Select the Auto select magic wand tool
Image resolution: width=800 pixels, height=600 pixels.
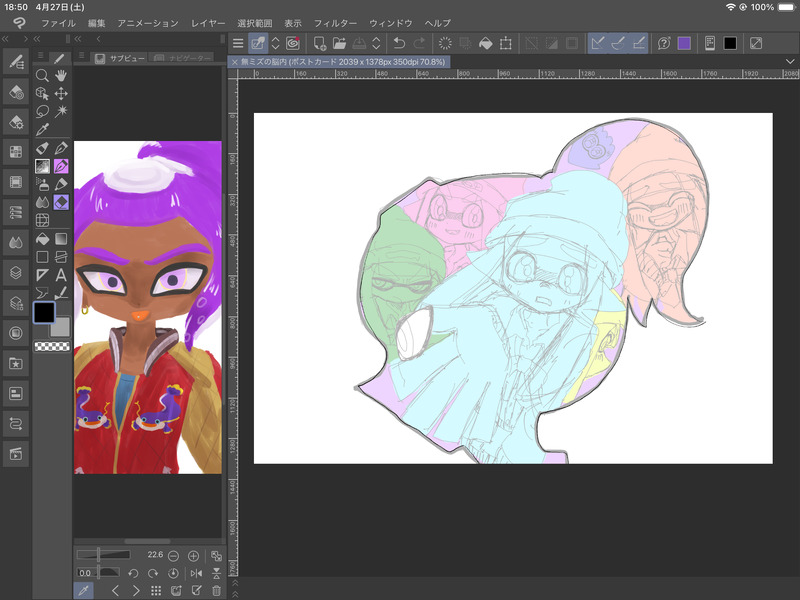coord(61,111)
